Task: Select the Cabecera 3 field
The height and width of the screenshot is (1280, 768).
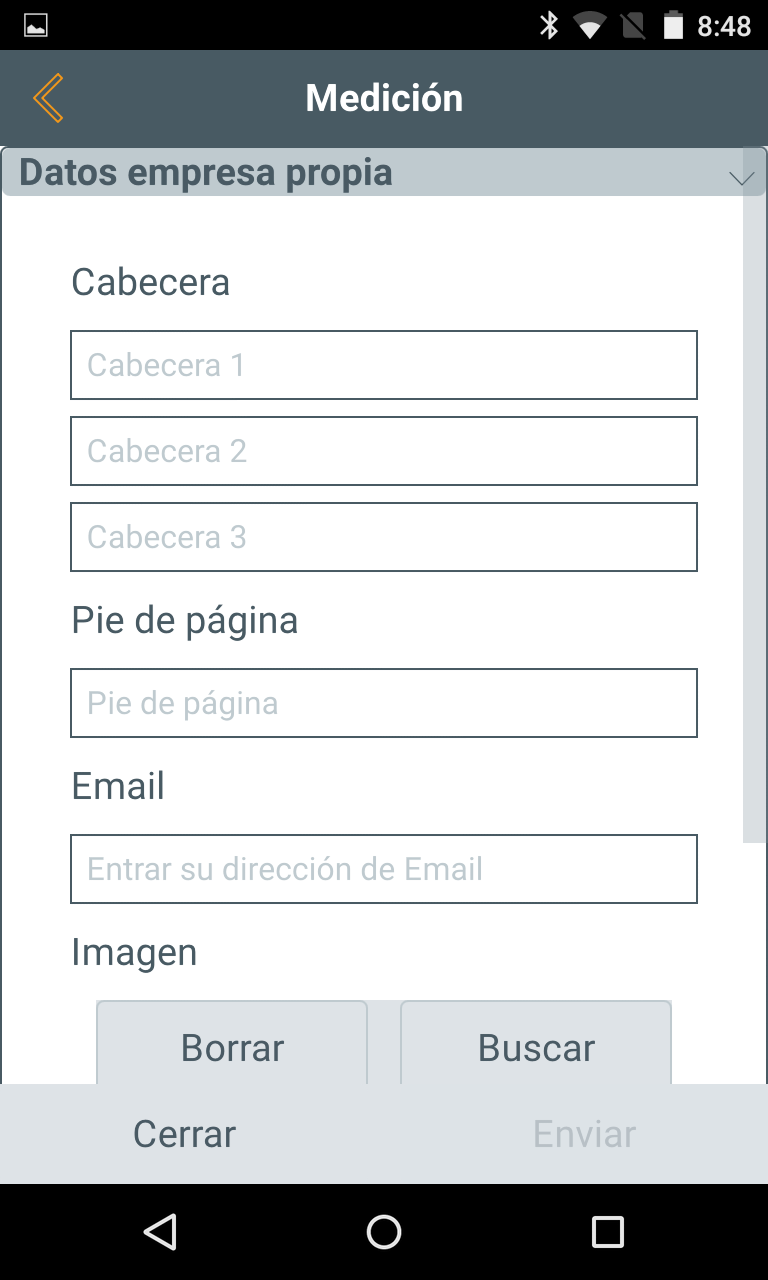Action: (x=383, y=537)
